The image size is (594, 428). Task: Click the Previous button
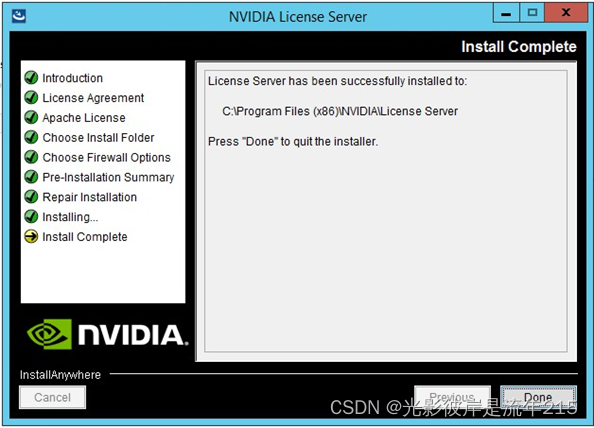[x=452, y=397]
